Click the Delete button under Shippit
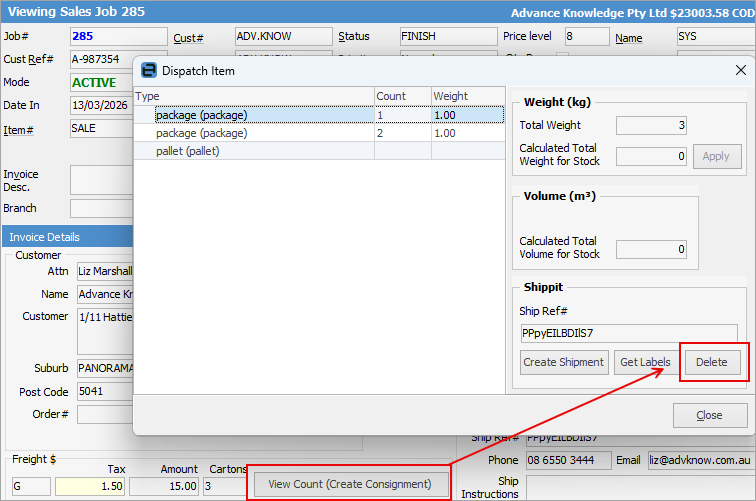 [712, 362]
